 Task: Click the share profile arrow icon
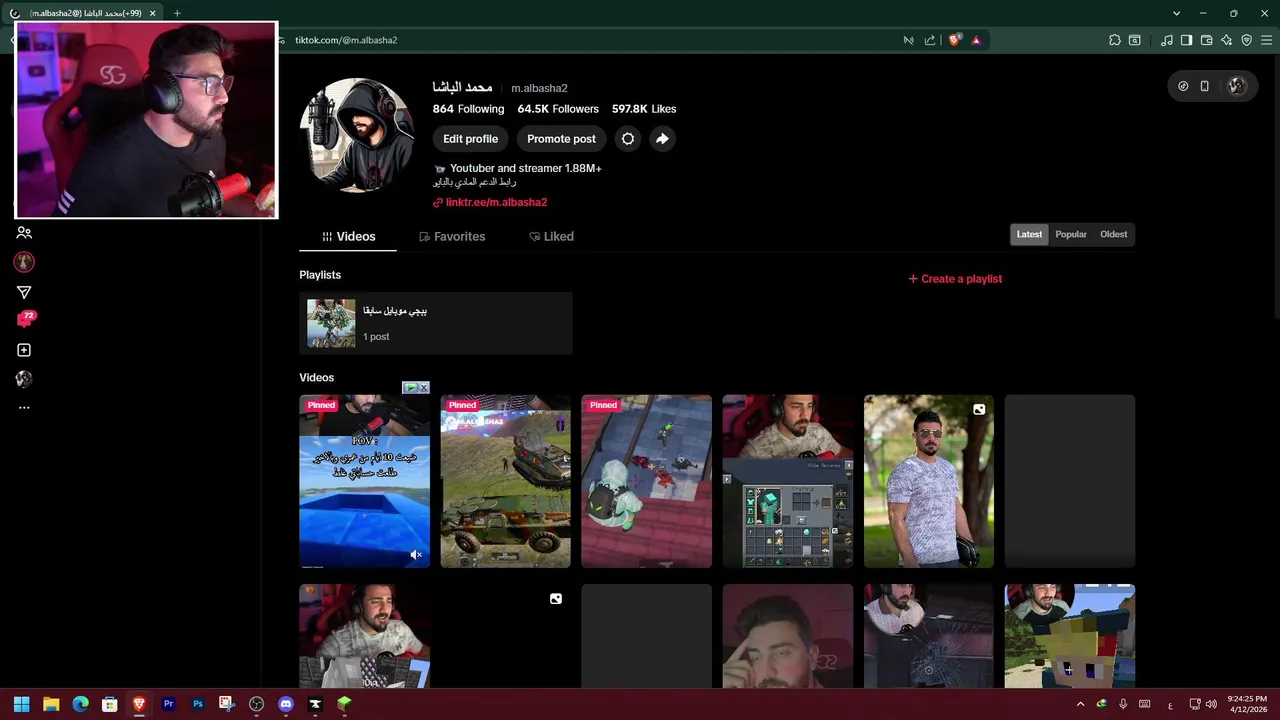pyautogui.click(x=662, y=139)
